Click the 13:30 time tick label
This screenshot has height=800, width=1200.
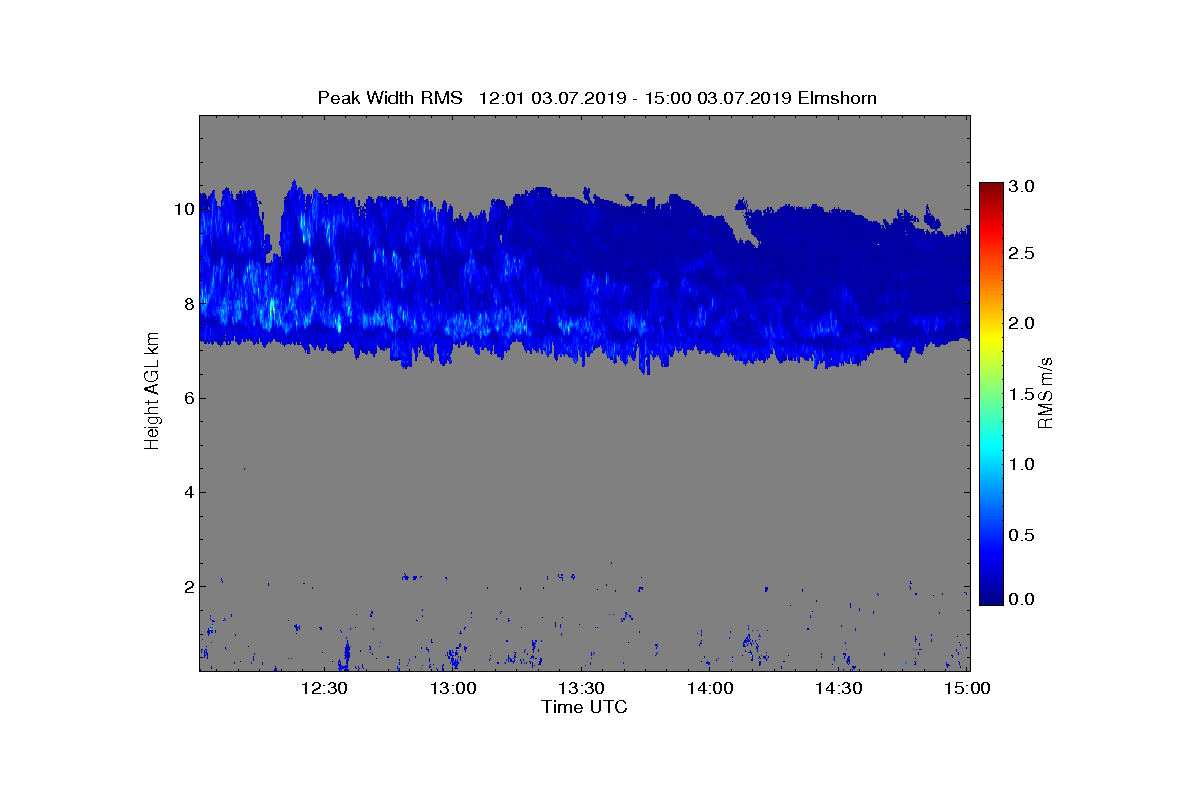[x=581, y=688]
